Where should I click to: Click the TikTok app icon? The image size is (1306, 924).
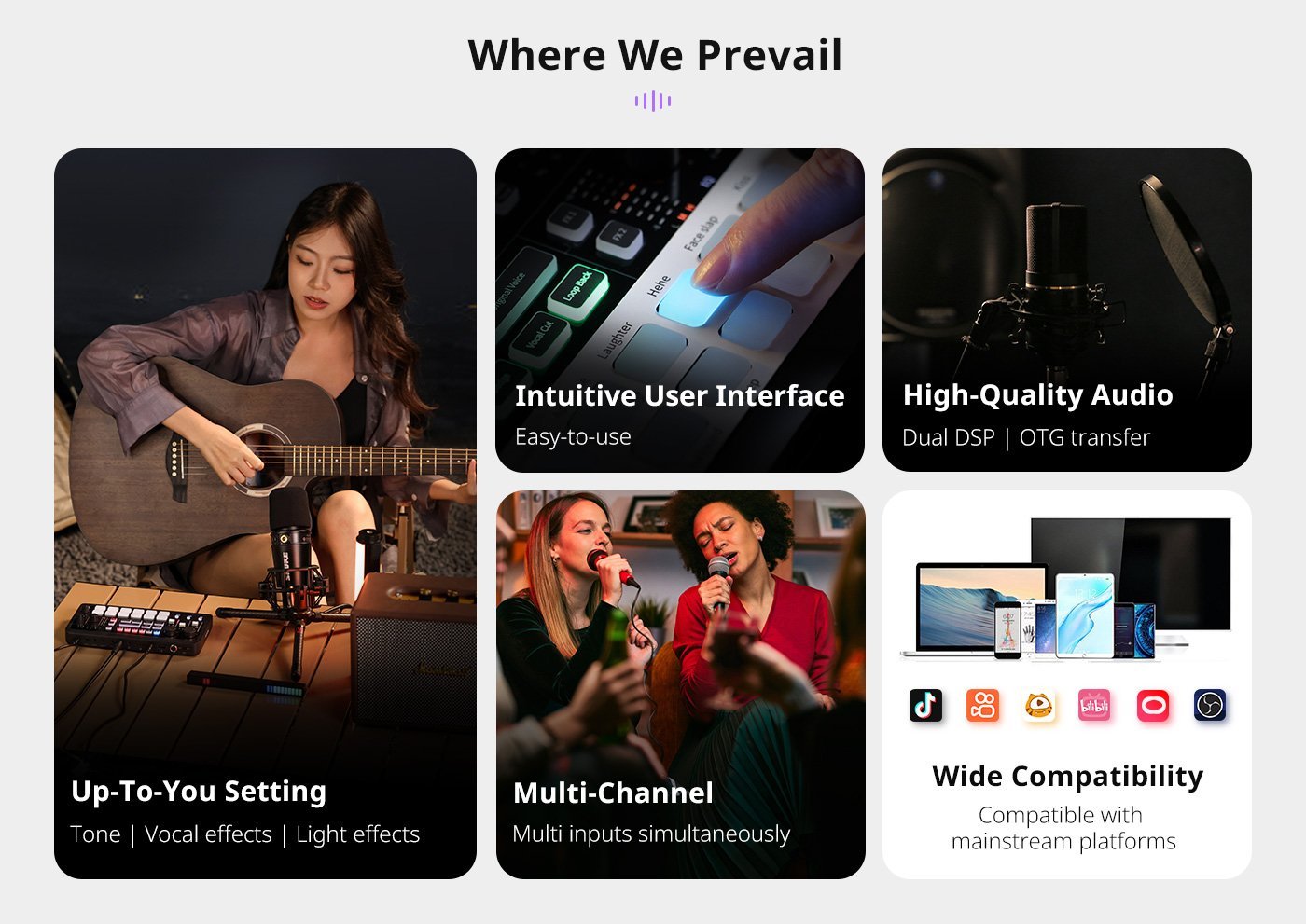(x=926, y=705)
